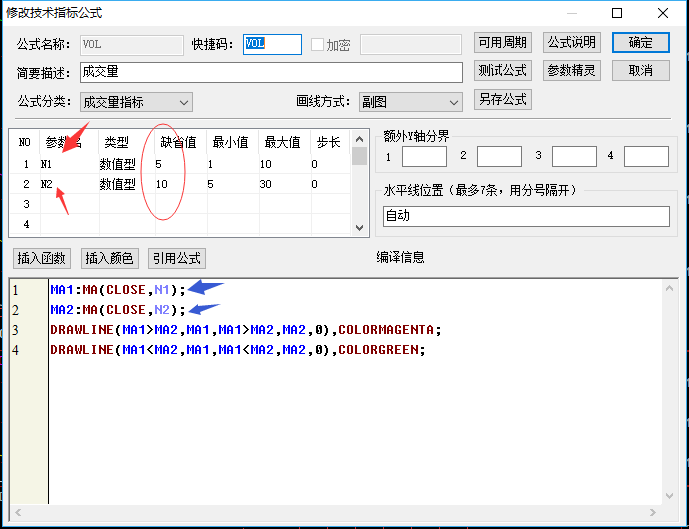Click code editor scroll up arrow
This screenshot has height=529, width=689.
(669, 289)
